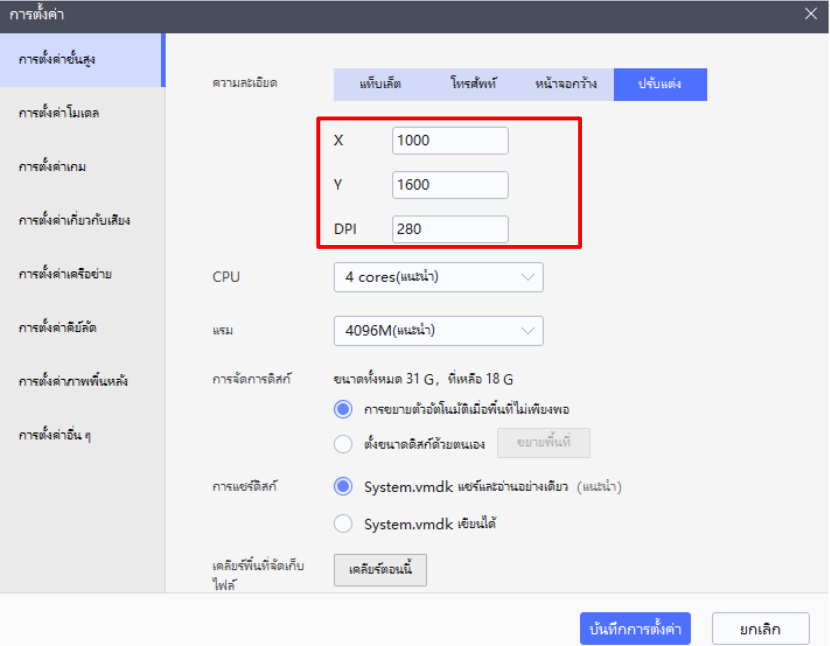Open การตั้งค่าขั้นสูง advanced settings section
This screenshot has height=646, width=830.
tap(83, 59)
